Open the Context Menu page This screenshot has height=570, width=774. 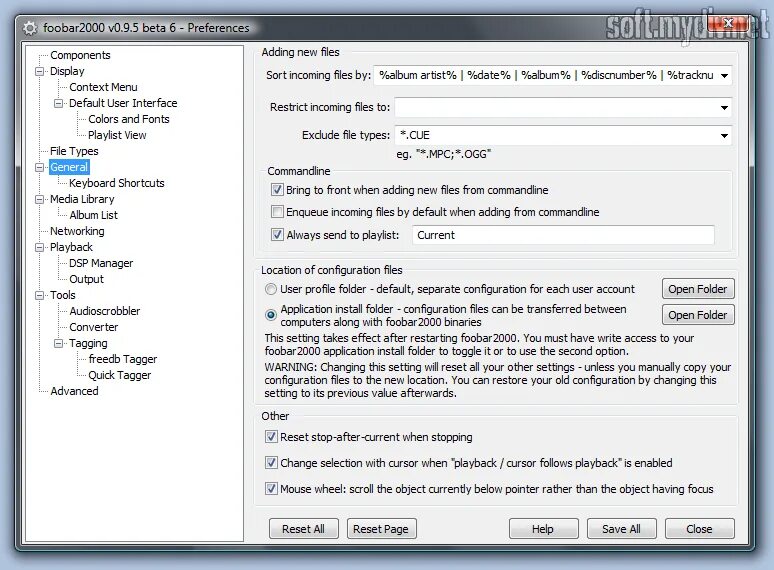click(103, 87)
